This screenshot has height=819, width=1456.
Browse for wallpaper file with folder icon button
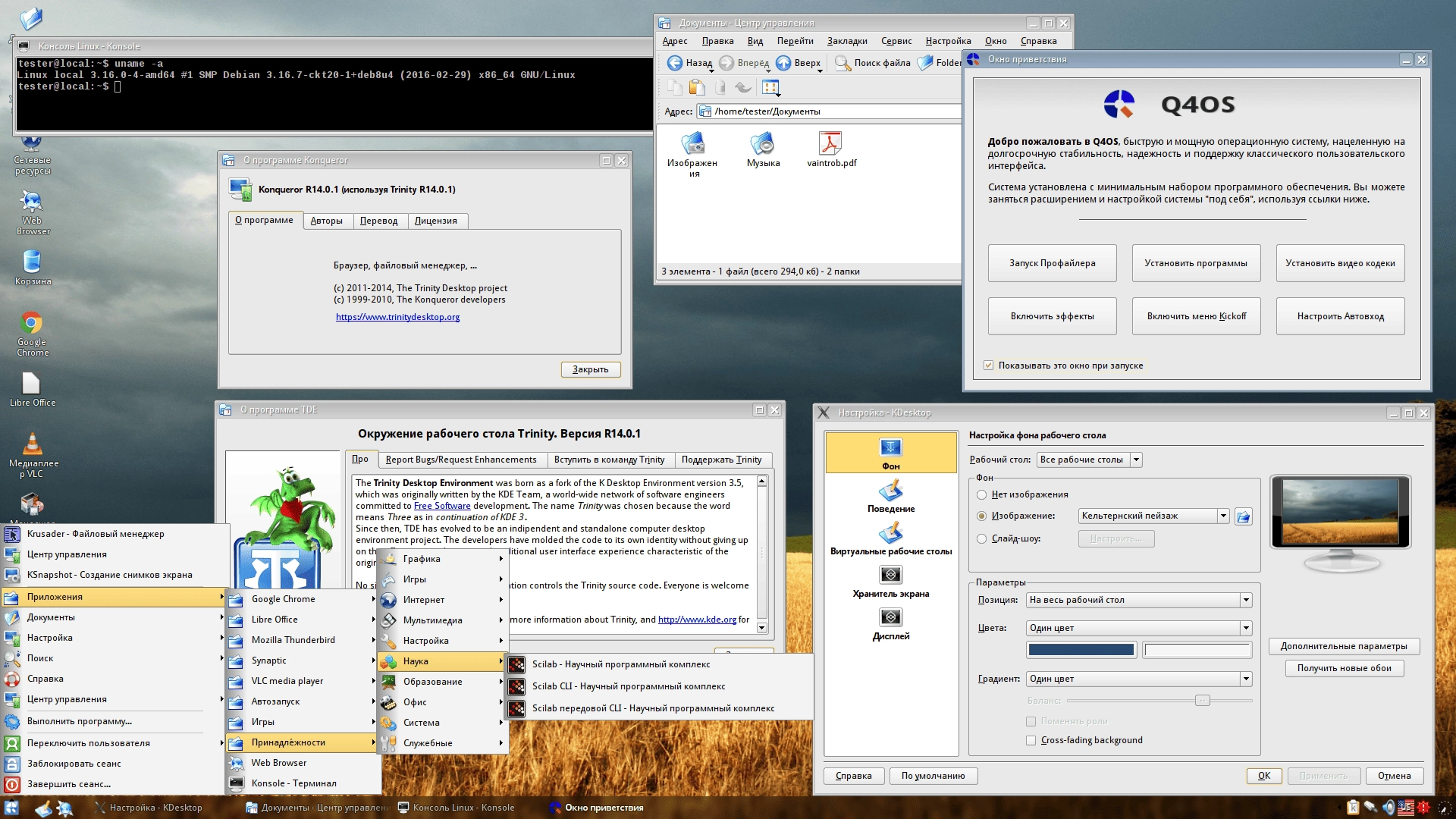tap(1243, 516)
